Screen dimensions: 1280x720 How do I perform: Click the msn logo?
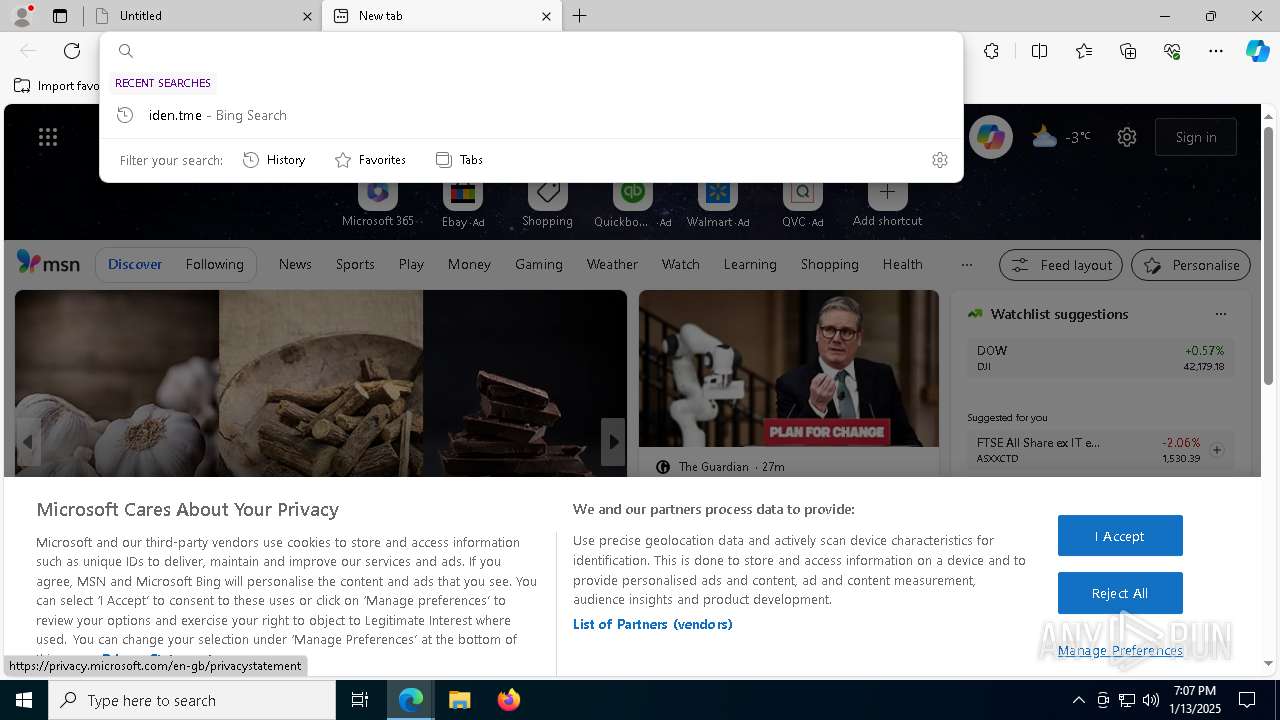point(48,263)
